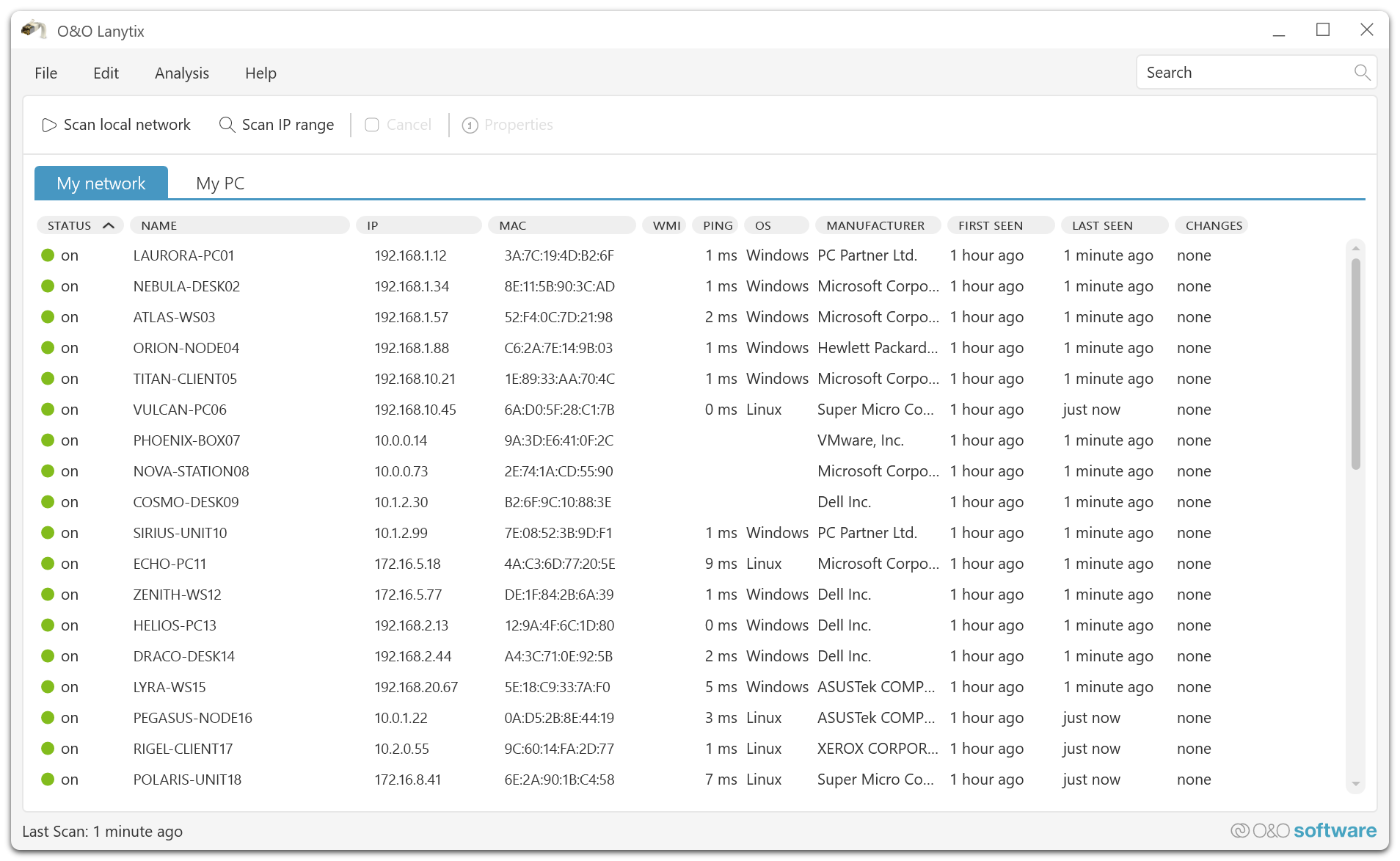Click the scrollbar down arrow

(1355, 784)
